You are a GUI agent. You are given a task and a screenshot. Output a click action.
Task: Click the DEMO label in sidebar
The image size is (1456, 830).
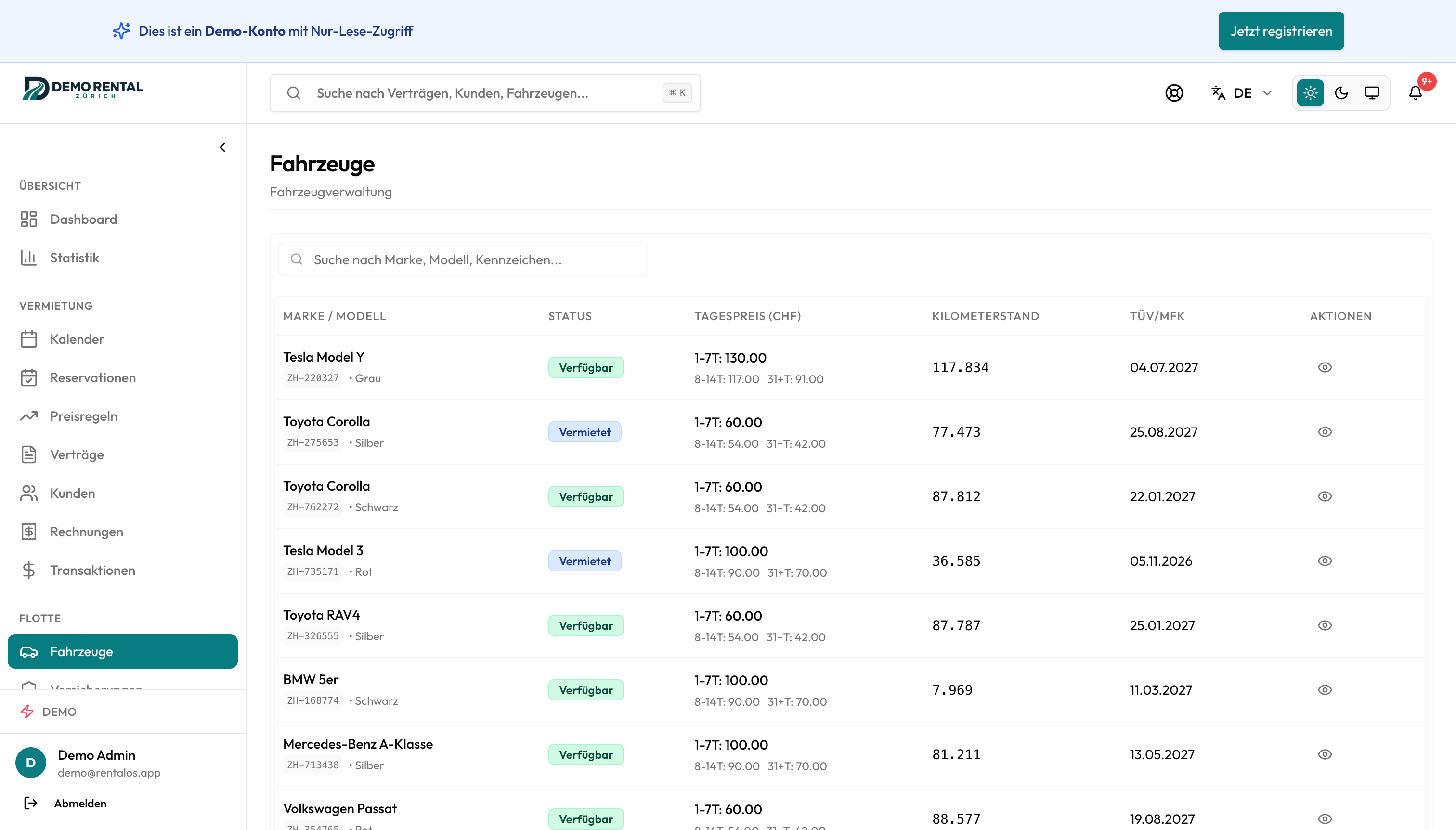pyautogui.click(x=59, y=712)
